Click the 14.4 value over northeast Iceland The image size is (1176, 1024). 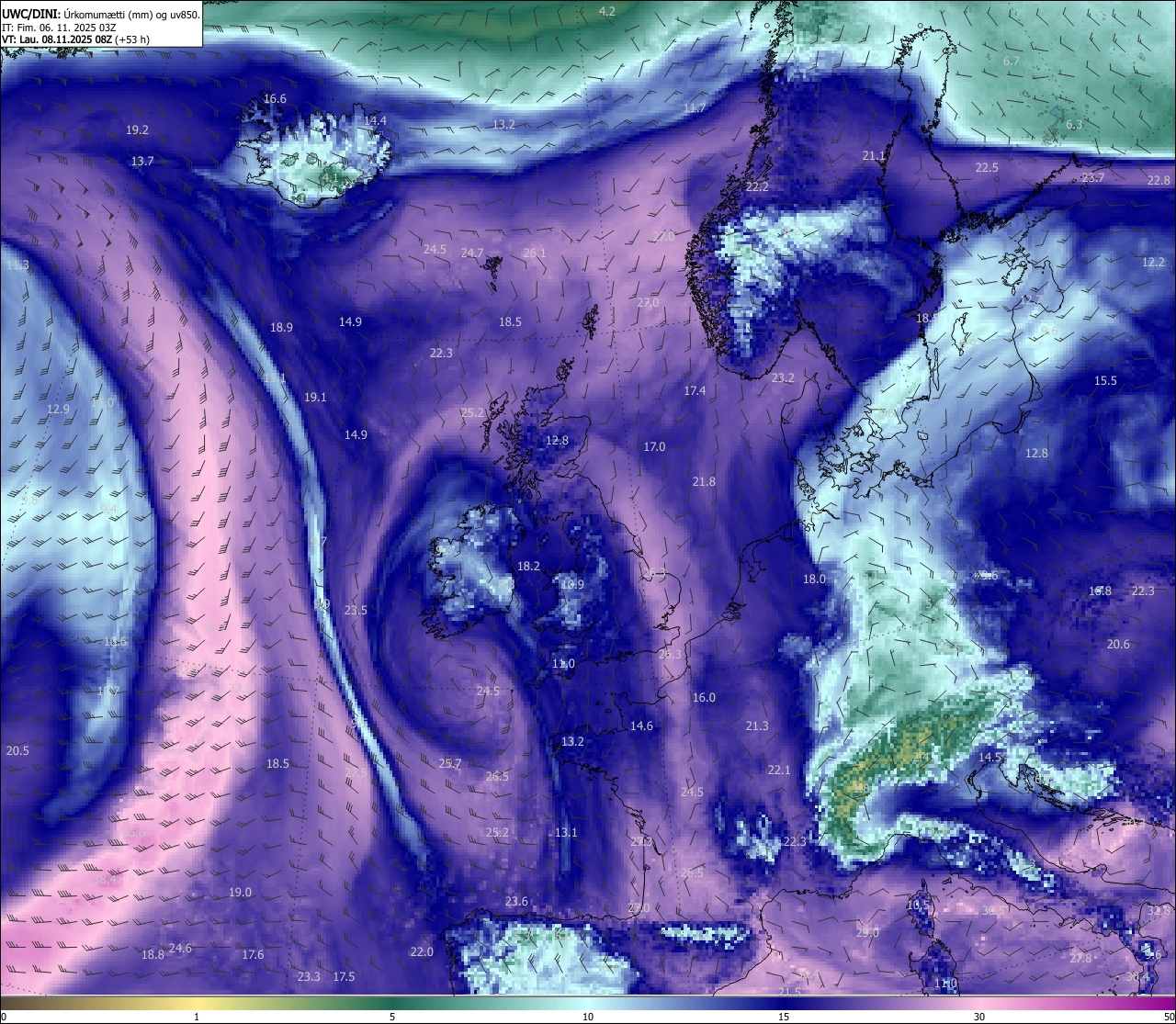coord(375,120)
